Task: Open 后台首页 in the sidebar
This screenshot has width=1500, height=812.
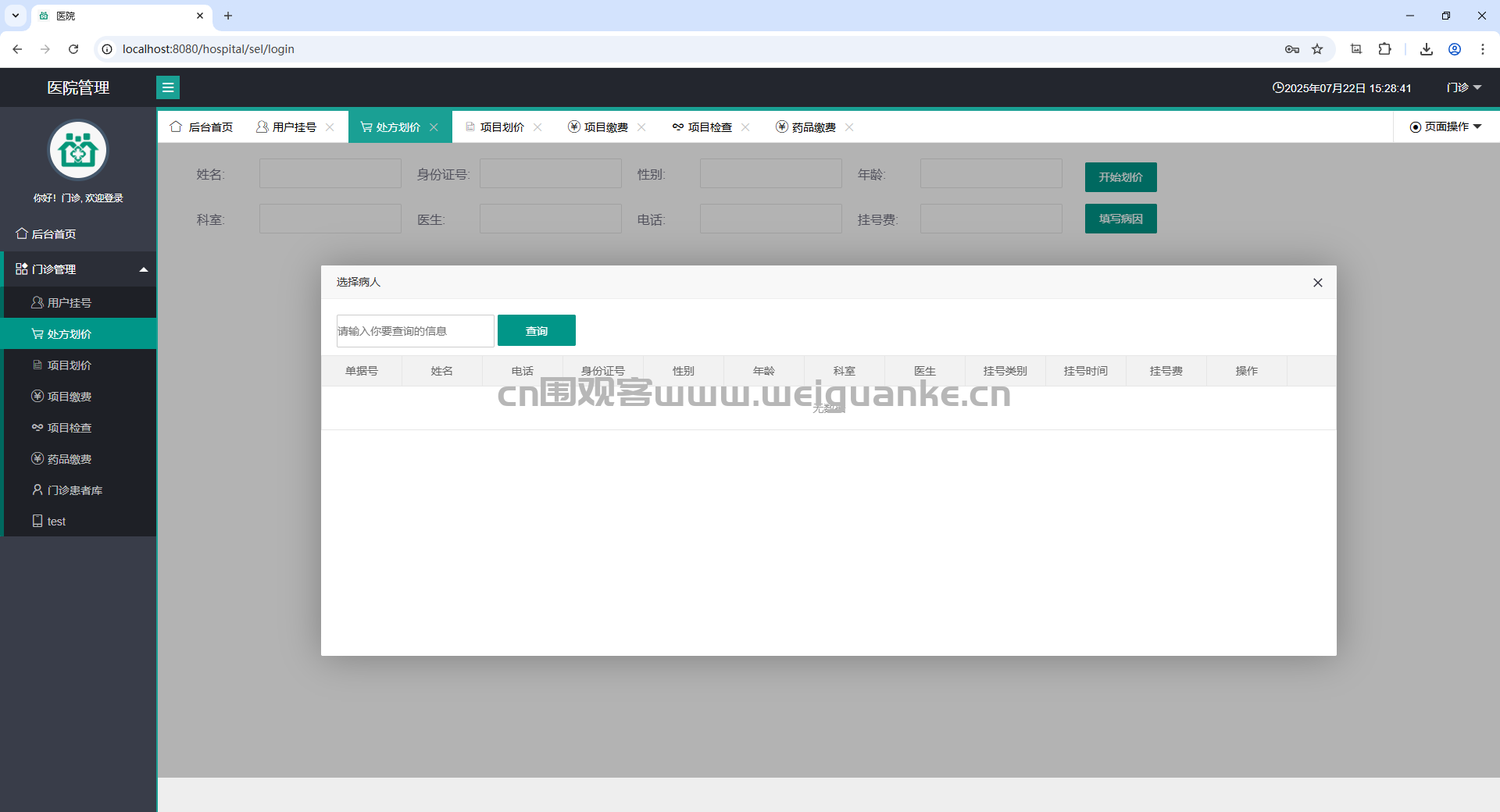Action: (x=78, y=234)
